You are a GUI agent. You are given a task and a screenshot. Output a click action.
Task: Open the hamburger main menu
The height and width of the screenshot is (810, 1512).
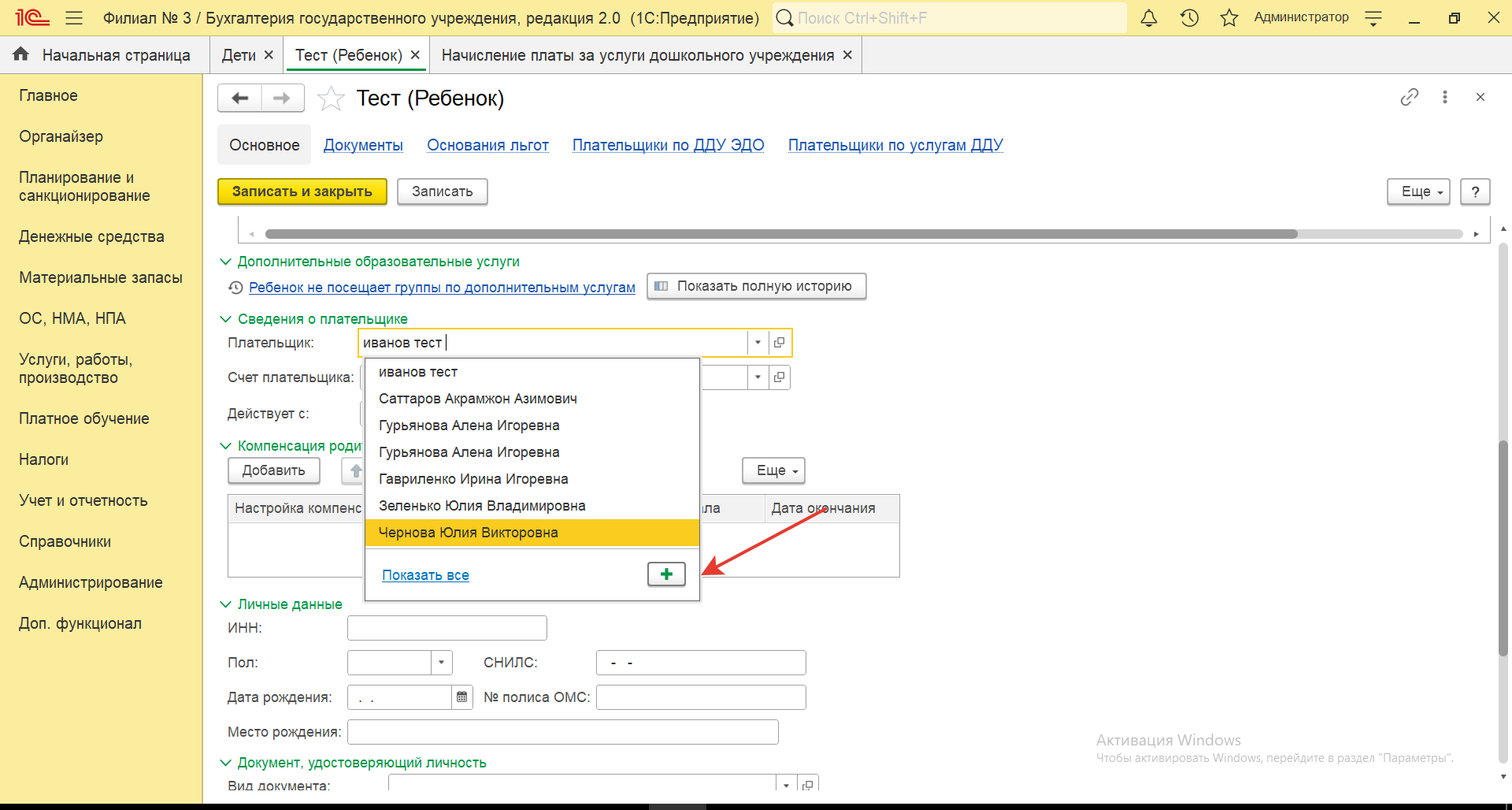74,18
